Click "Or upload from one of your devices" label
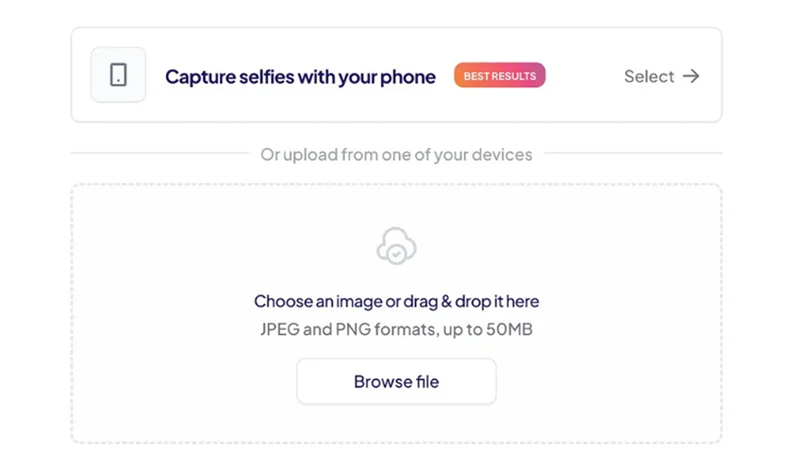Image resolution: width=800 pixels, height=450 pixels. [396, 155]
